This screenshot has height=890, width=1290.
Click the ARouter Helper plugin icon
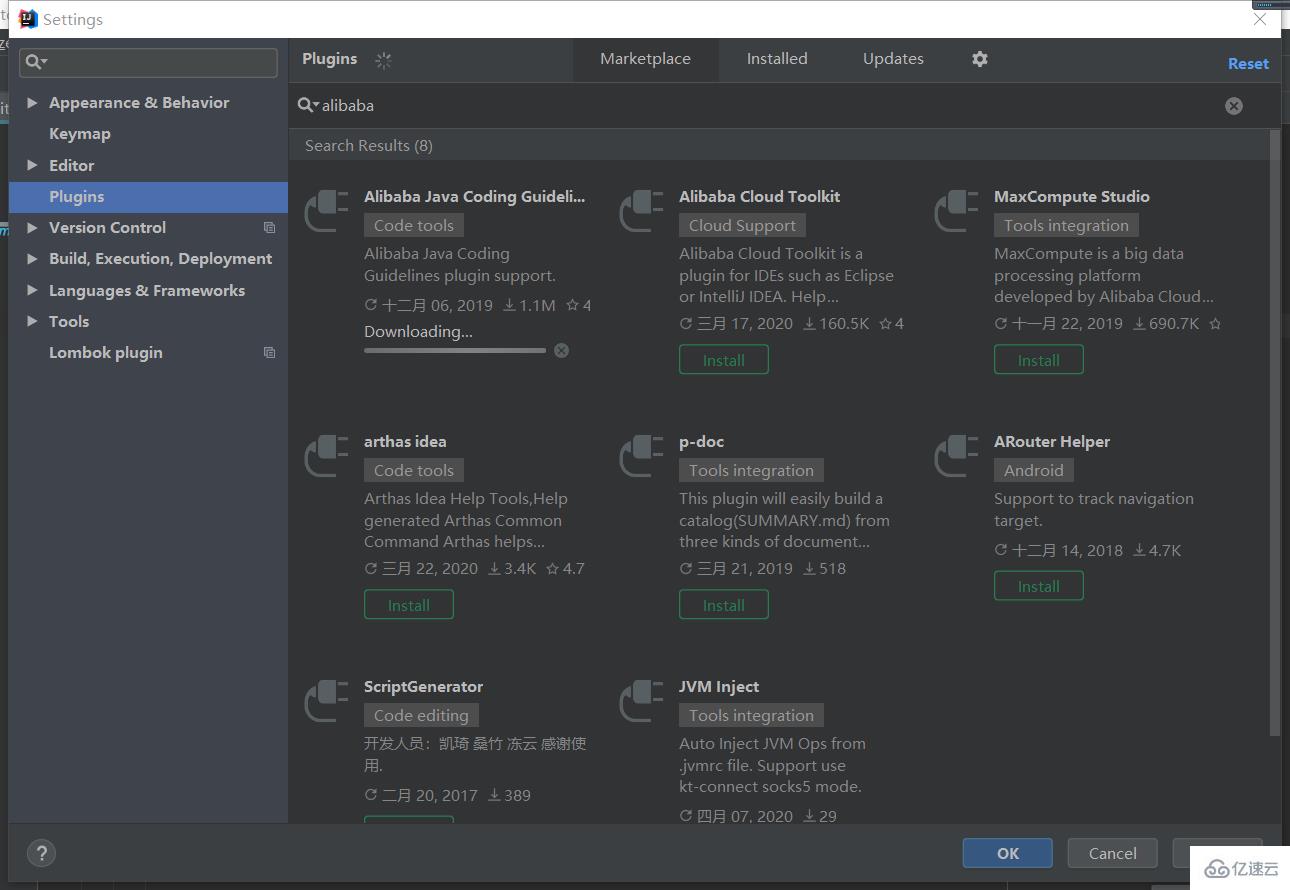pos(956,456)
